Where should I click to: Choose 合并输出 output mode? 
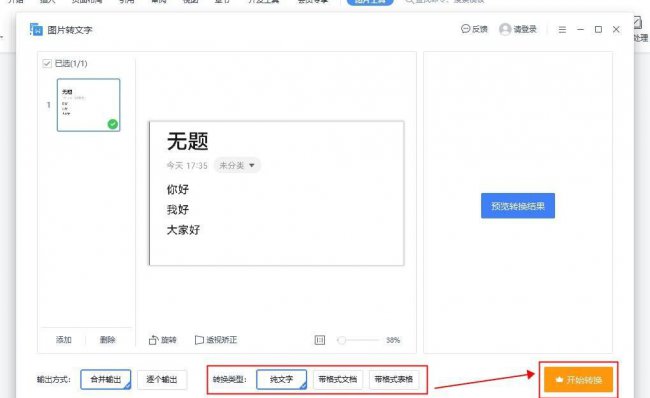106,379
